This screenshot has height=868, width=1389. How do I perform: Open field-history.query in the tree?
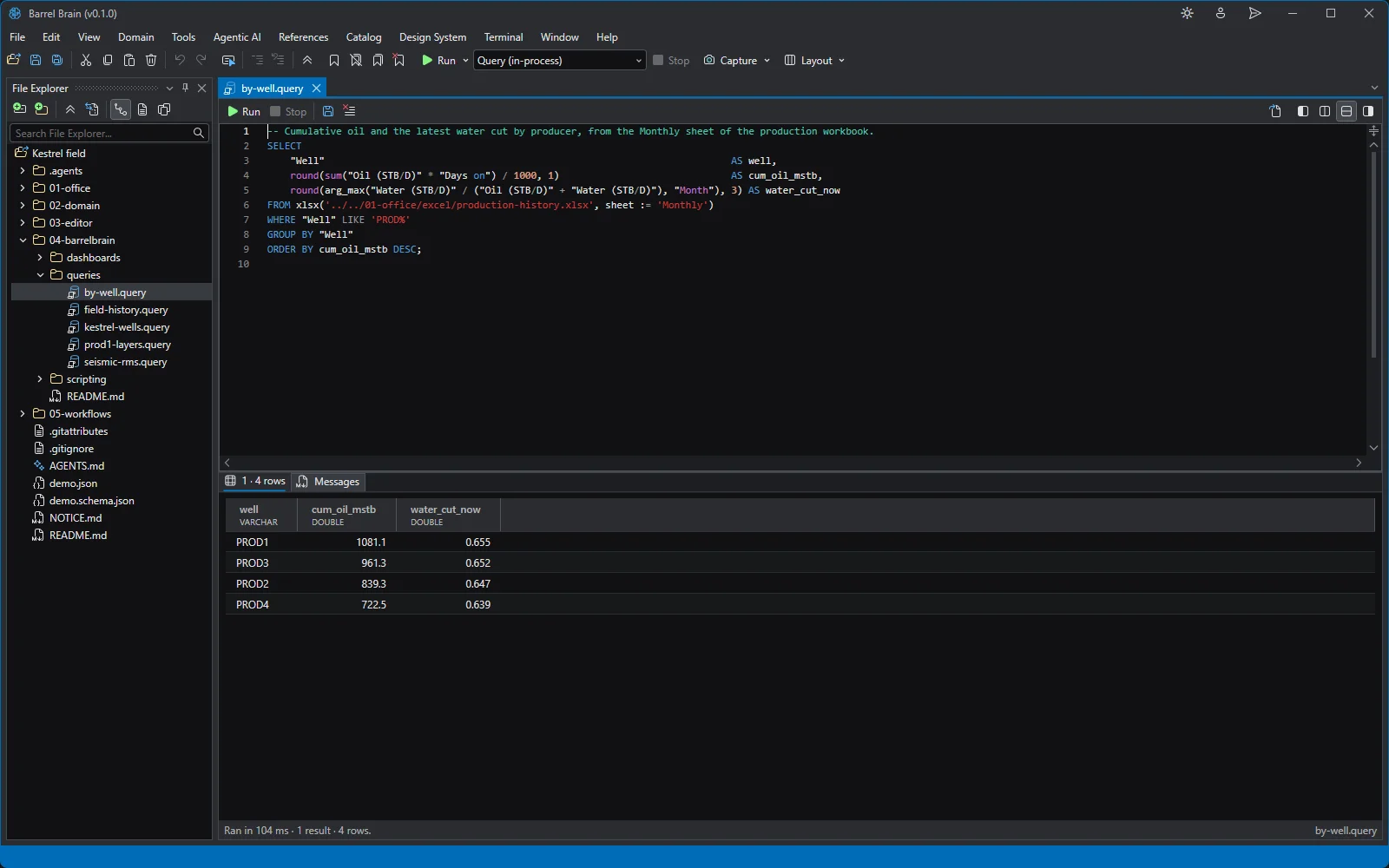point(126,310)
